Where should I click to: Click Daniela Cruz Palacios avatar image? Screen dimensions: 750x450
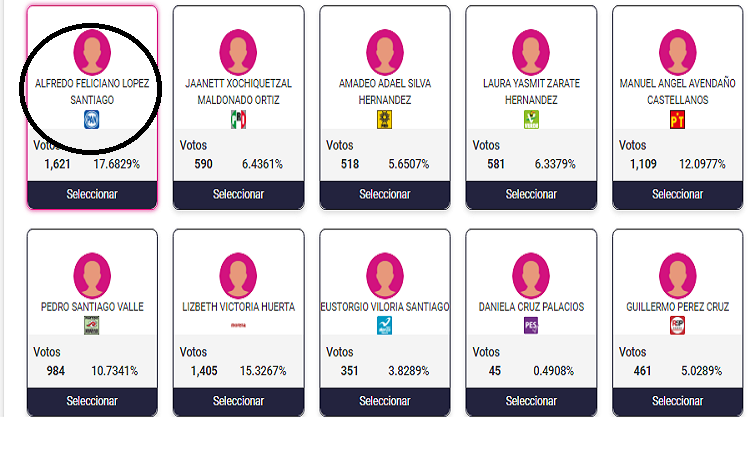[x=531, y=276]
